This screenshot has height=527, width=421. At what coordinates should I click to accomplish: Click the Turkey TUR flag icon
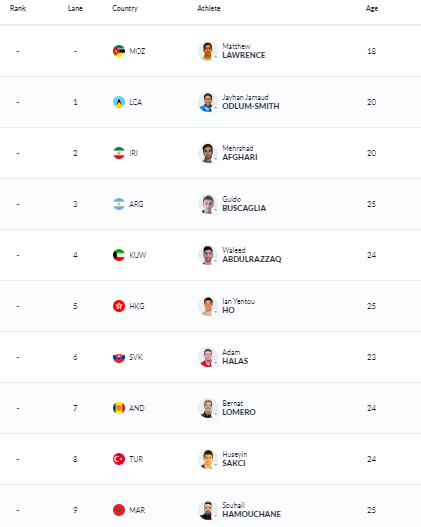coord(119,459)
